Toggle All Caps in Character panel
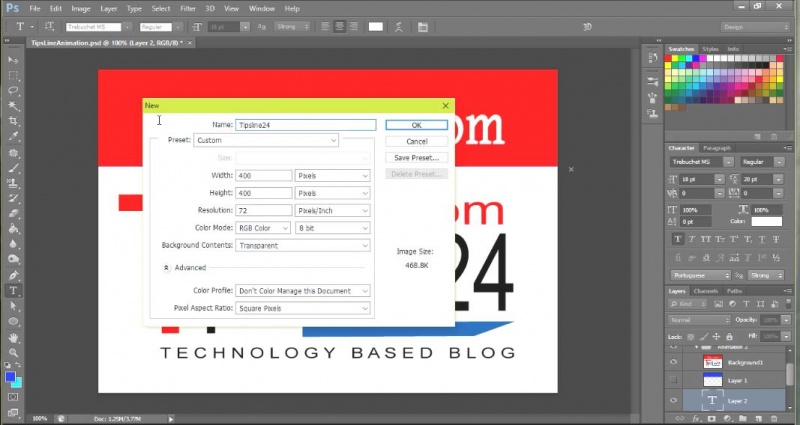This screenshot has width=800, height=425. [706, 239]
